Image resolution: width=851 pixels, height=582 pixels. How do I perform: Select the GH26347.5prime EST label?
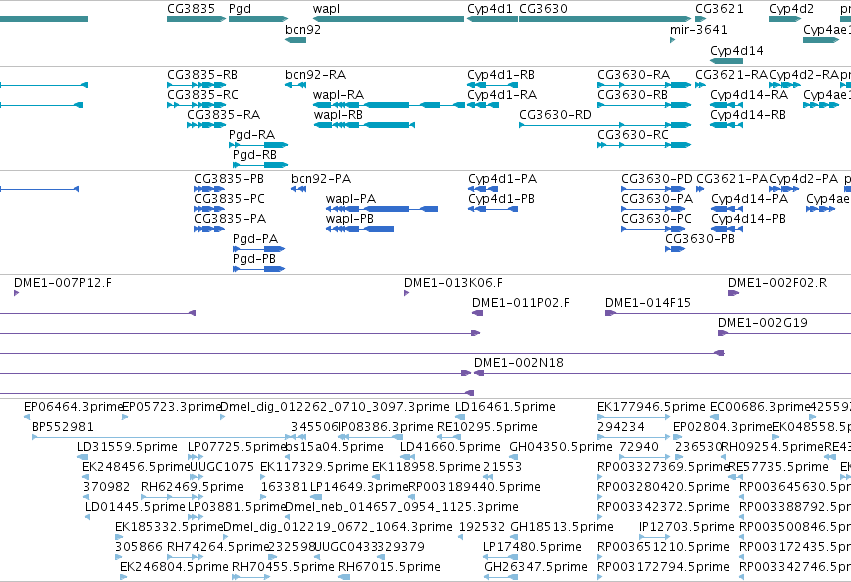tap(536, 567)
